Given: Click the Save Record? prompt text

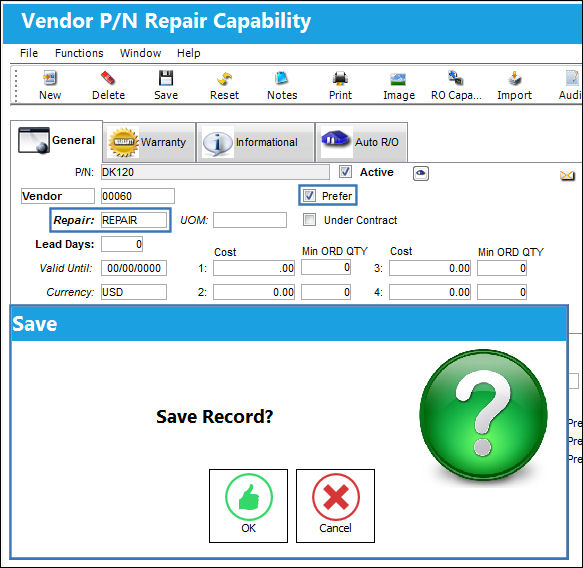Looking at the screenshot, I should (x=215, y=416).
